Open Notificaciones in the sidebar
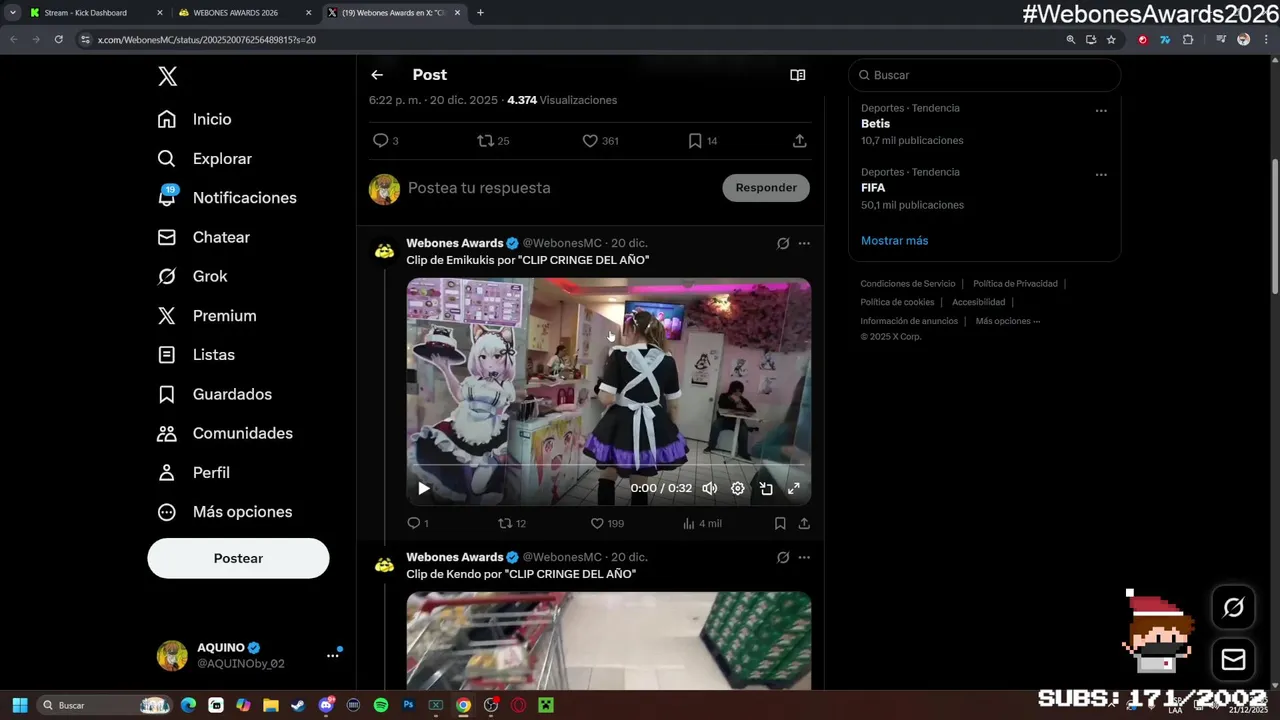Viewport: 1280px width, 720px height. [227, 198]
